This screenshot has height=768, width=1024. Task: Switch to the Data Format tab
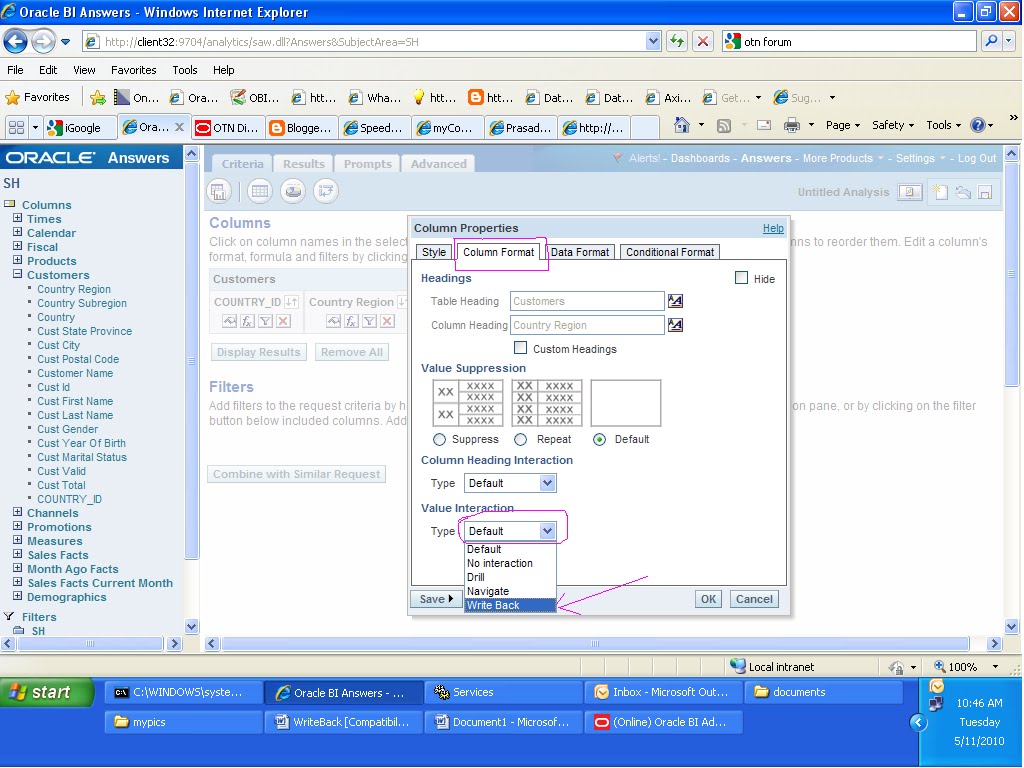(580, 252)
